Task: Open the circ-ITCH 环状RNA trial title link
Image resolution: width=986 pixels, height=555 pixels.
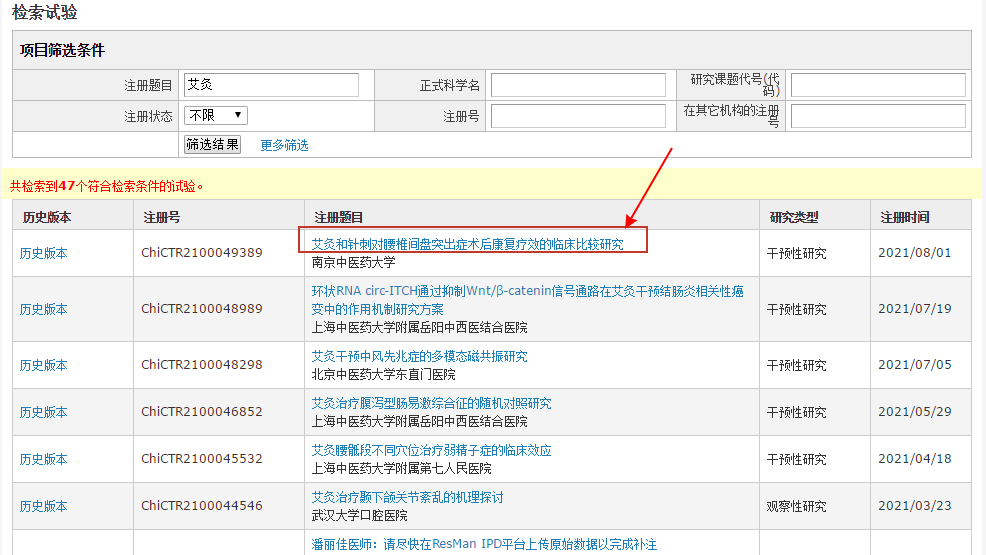Action: [527, 300]
